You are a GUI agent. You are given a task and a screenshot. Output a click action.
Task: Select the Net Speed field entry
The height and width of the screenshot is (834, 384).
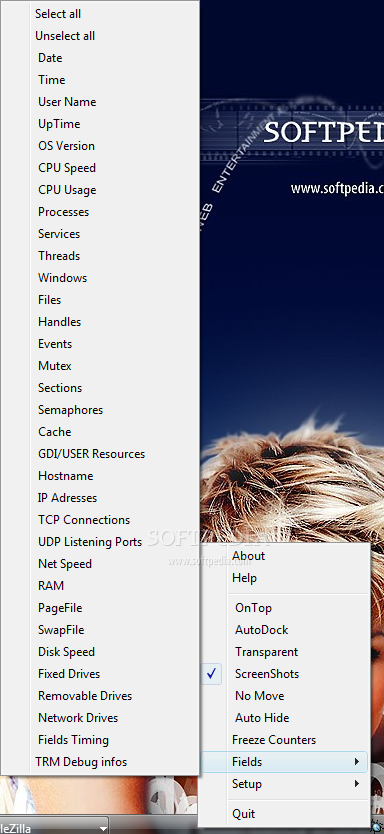pos(100,563)
